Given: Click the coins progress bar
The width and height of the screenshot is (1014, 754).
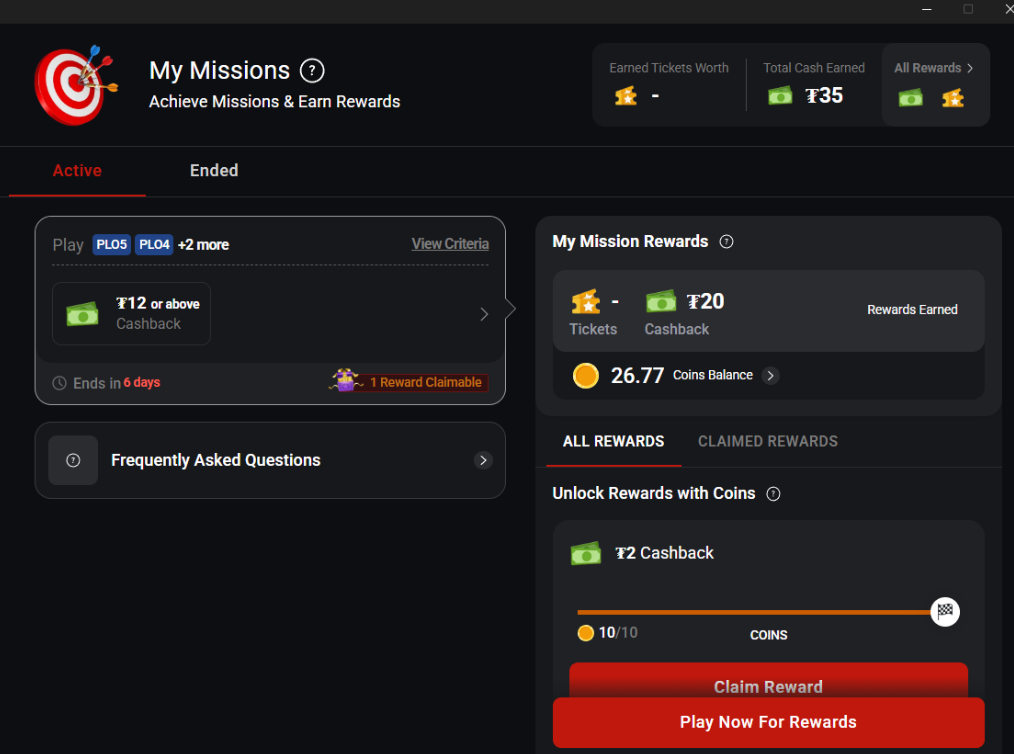Looking at the screenshot, I should coord(753,612).
